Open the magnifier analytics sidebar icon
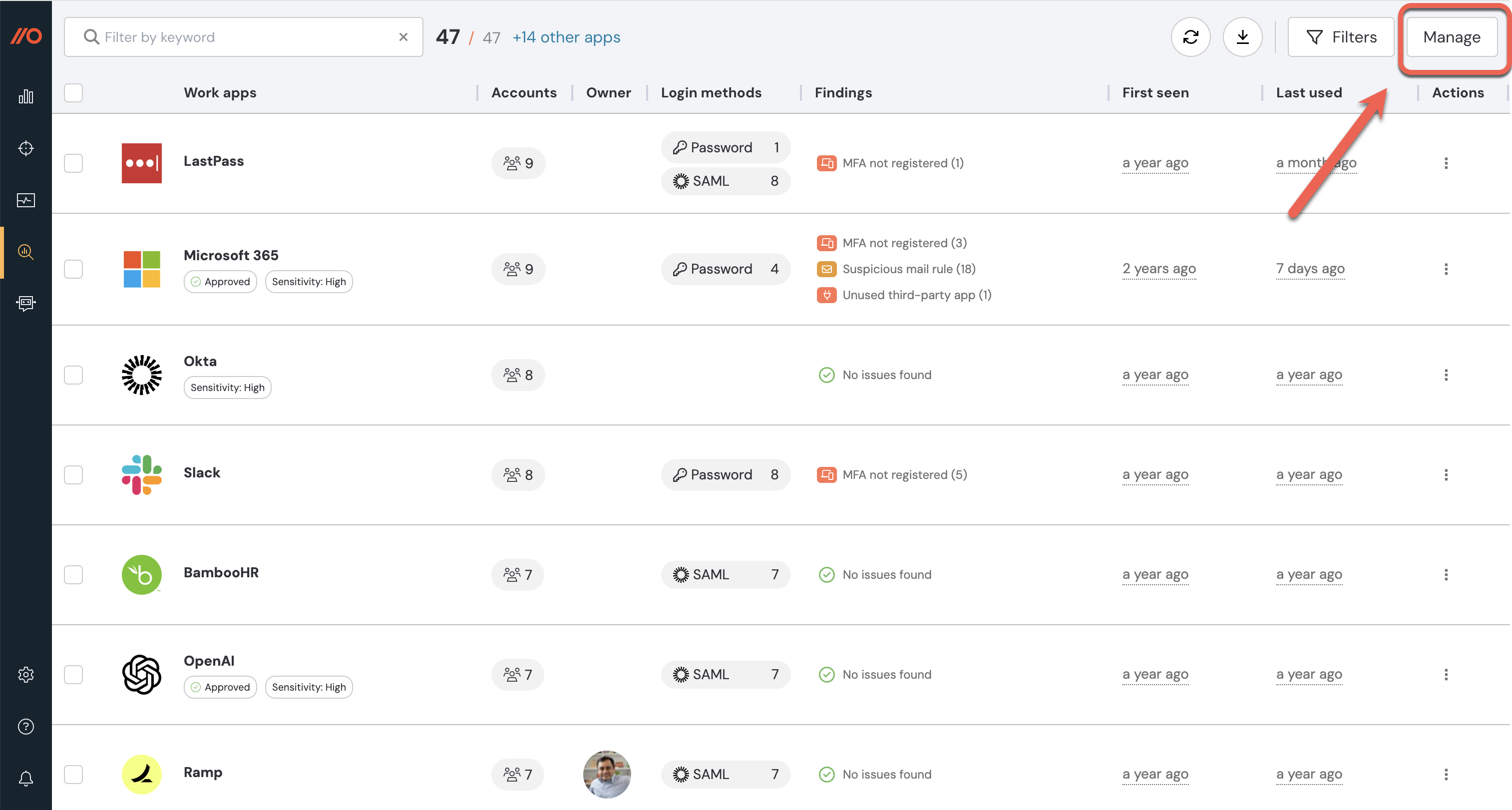This screenshot has width=1512, height=810. coord(26,252)
